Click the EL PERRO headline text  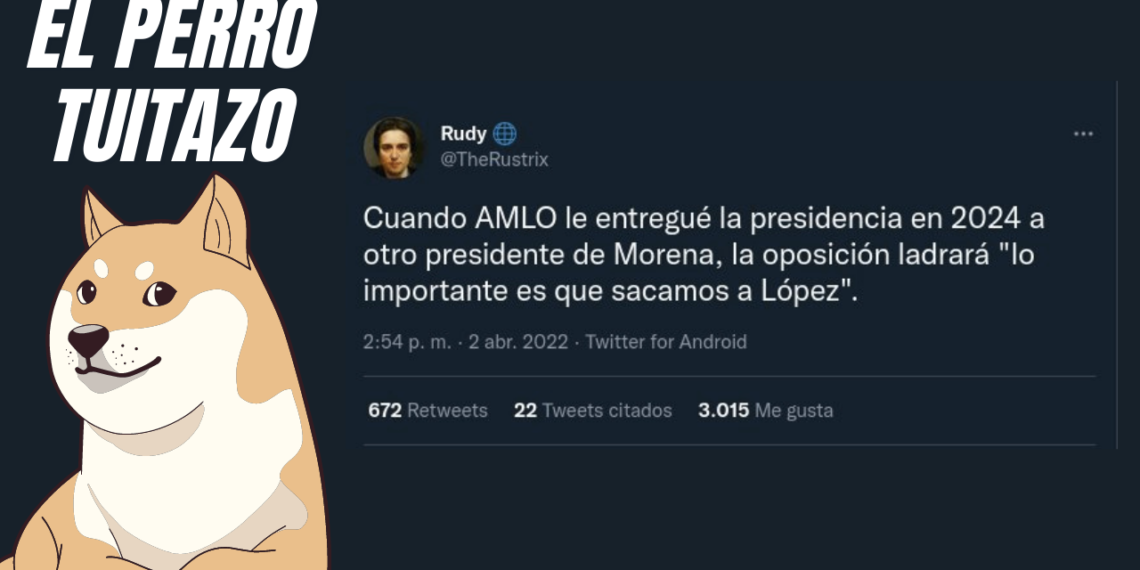(173, 35)
